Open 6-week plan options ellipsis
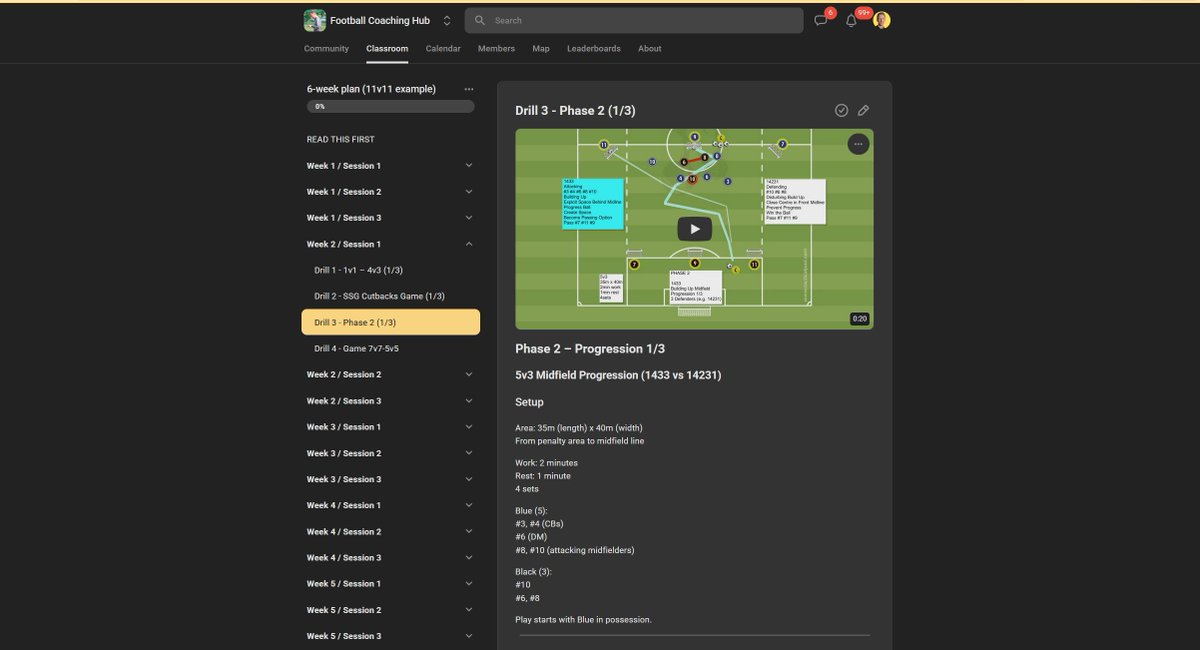 (x=469, y=89)
